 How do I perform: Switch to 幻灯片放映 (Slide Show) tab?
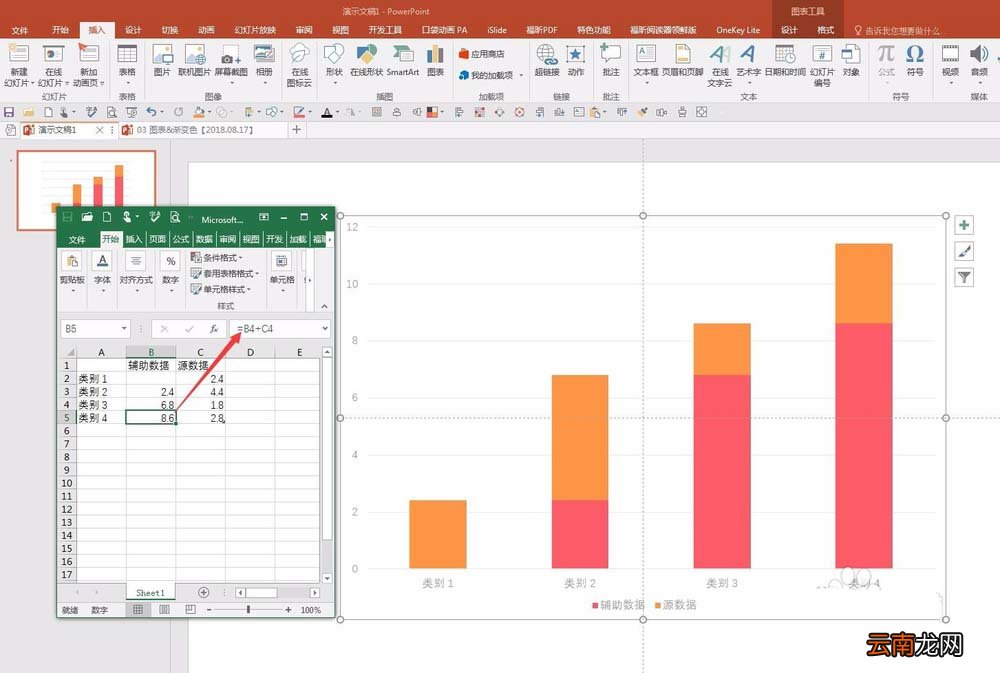click(255, 30)
